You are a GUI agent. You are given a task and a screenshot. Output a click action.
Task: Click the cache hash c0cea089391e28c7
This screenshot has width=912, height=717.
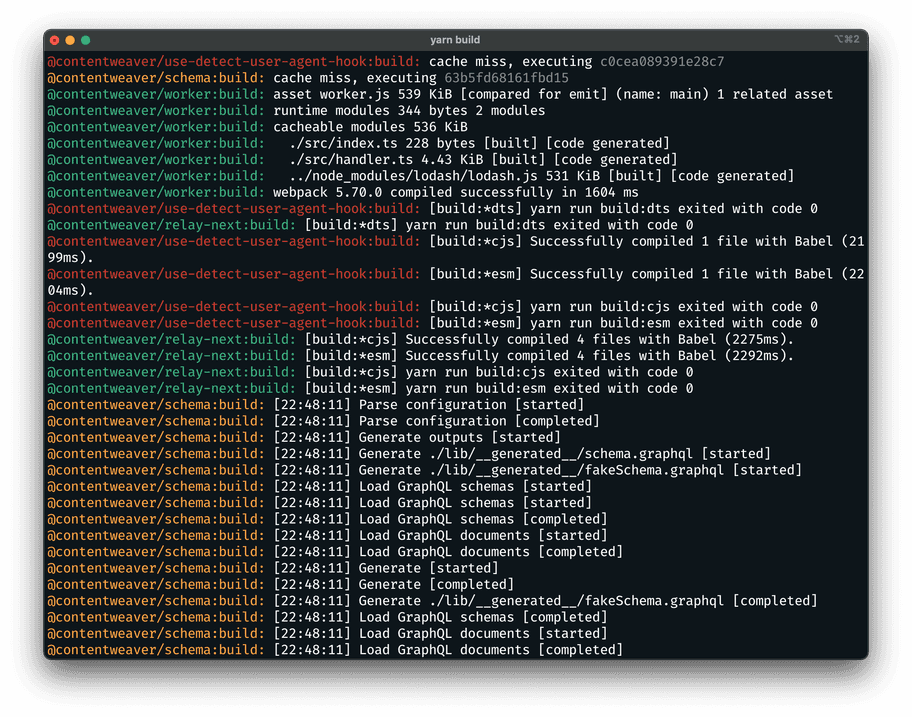pos(662,62)
